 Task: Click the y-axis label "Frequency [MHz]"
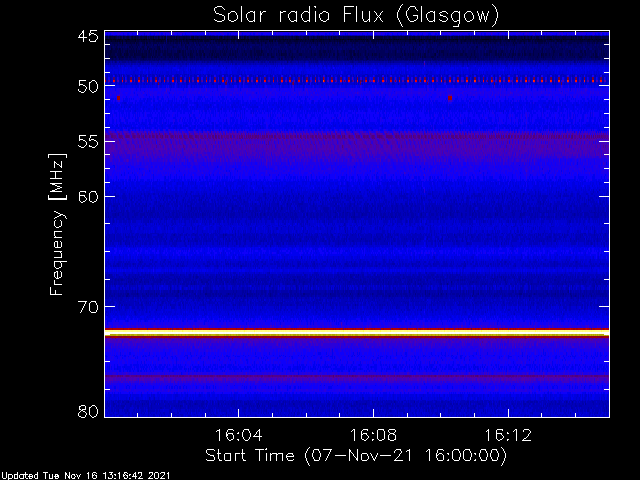pyautogui.click(x=57, y=224)
